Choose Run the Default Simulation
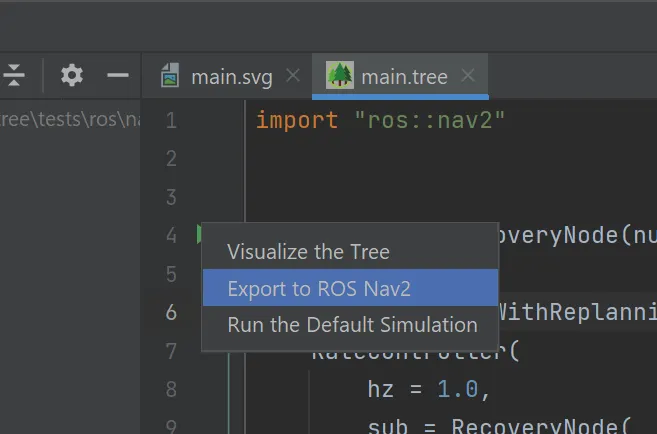This screenshot has width=657, height=434. [350, 325]
